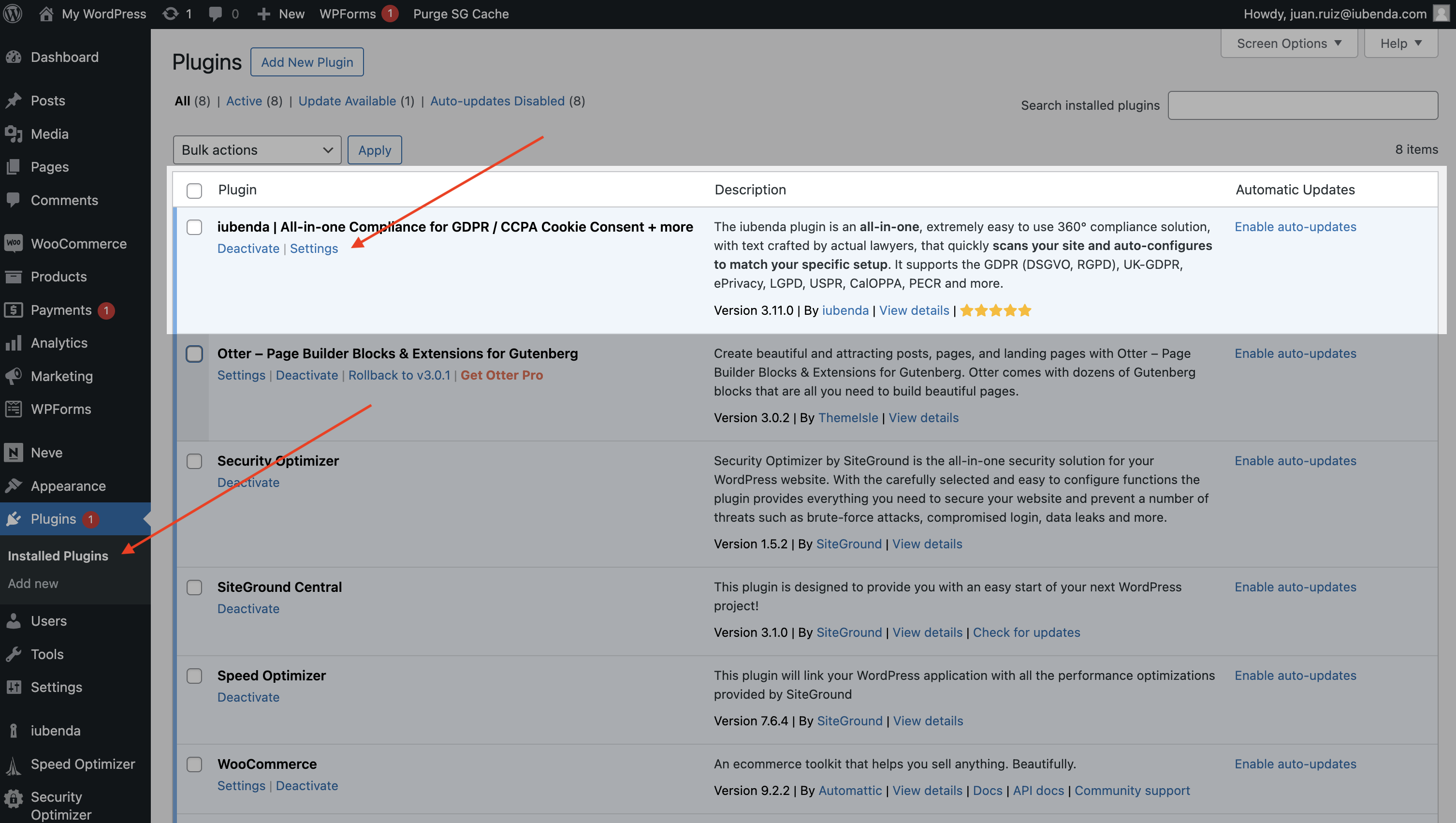Check the select-all plugins checkbox
The height and width of the screenshot is (823, 1456).
click(x=194, y=191)
